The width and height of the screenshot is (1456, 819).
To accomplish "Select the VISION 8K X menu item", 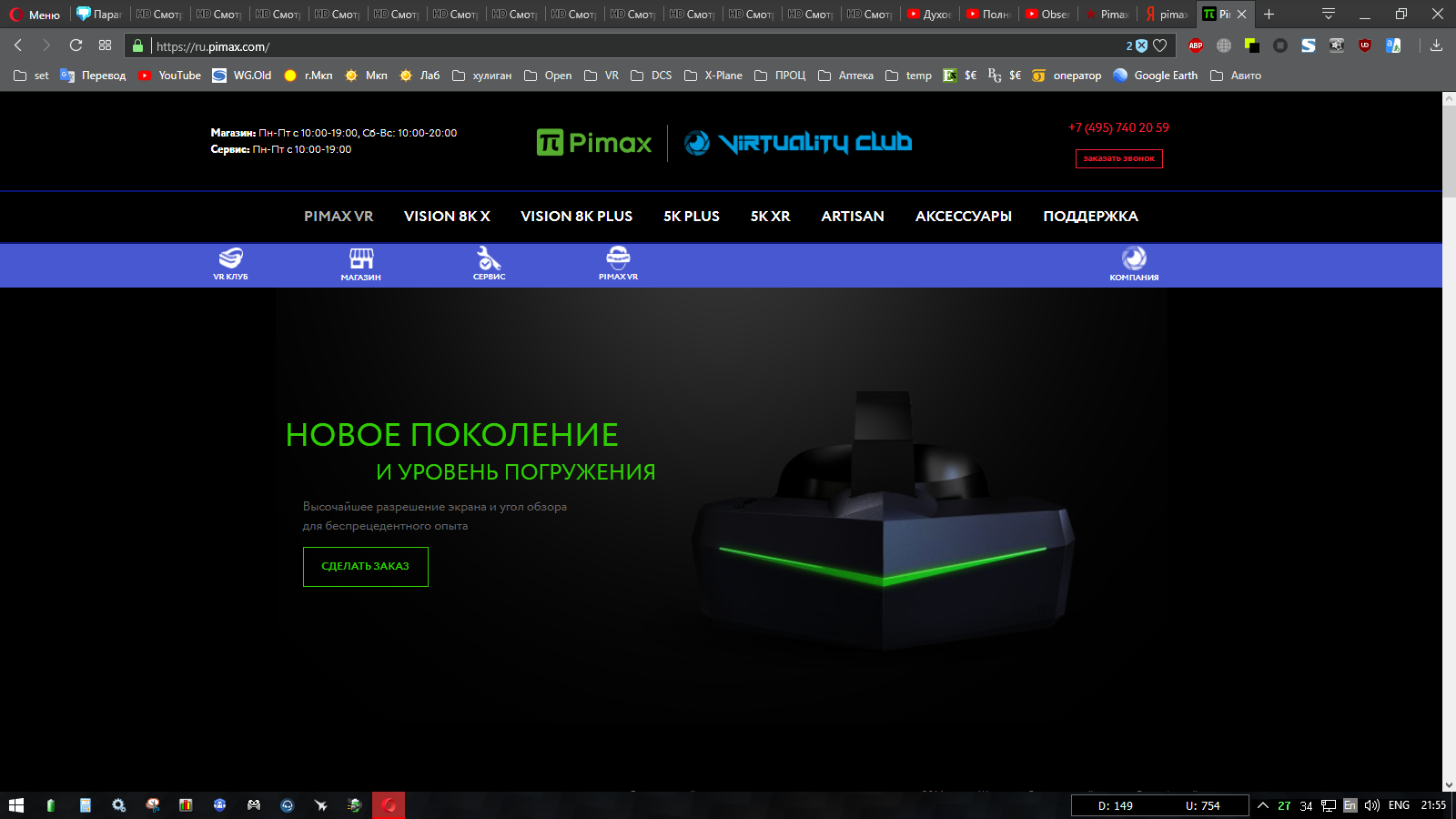I will pos(447,217).
